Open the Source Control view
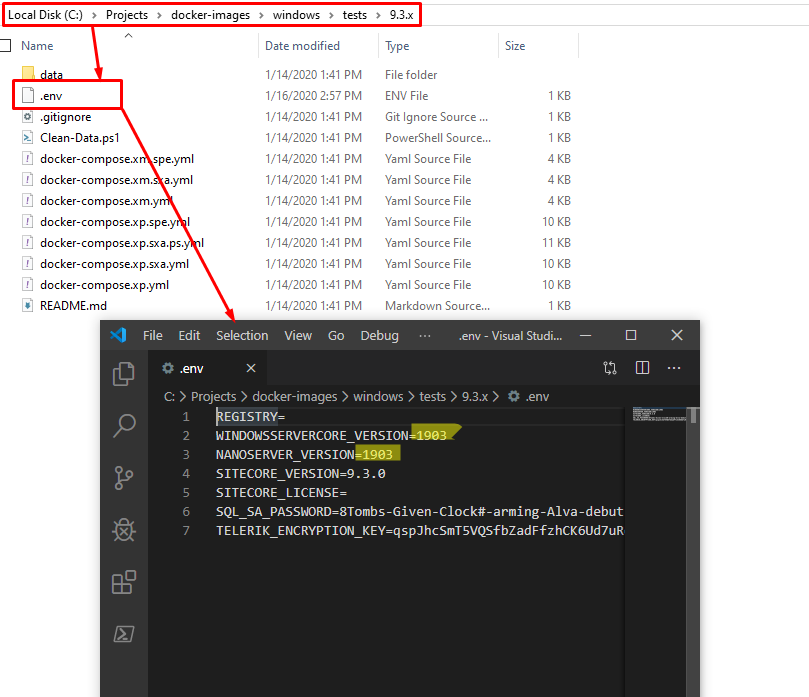The height and width of the screenshot is (697, 809). point(124,478)
